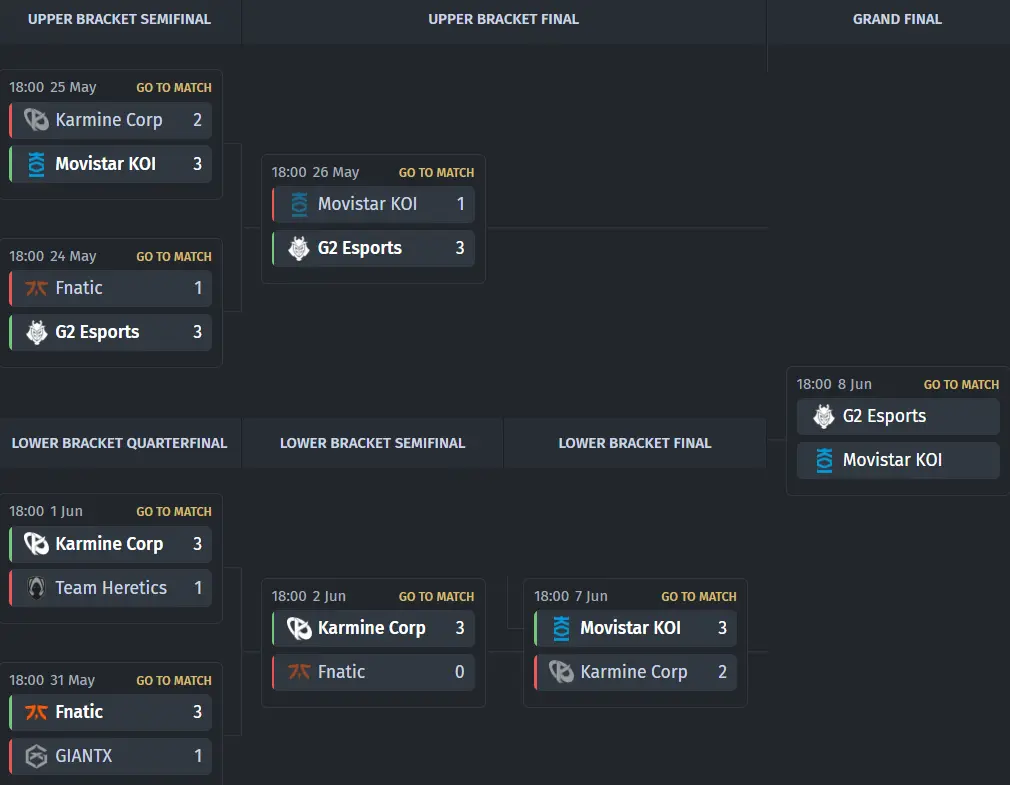Screen dimensions: 1010x785
Task: Click 18:00 1 Jun match time
Action: [46, 511]
